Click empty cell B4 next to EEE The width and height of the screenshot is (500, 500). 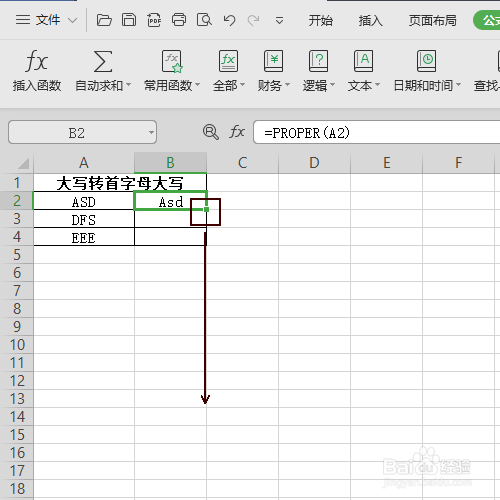[170, 237]
